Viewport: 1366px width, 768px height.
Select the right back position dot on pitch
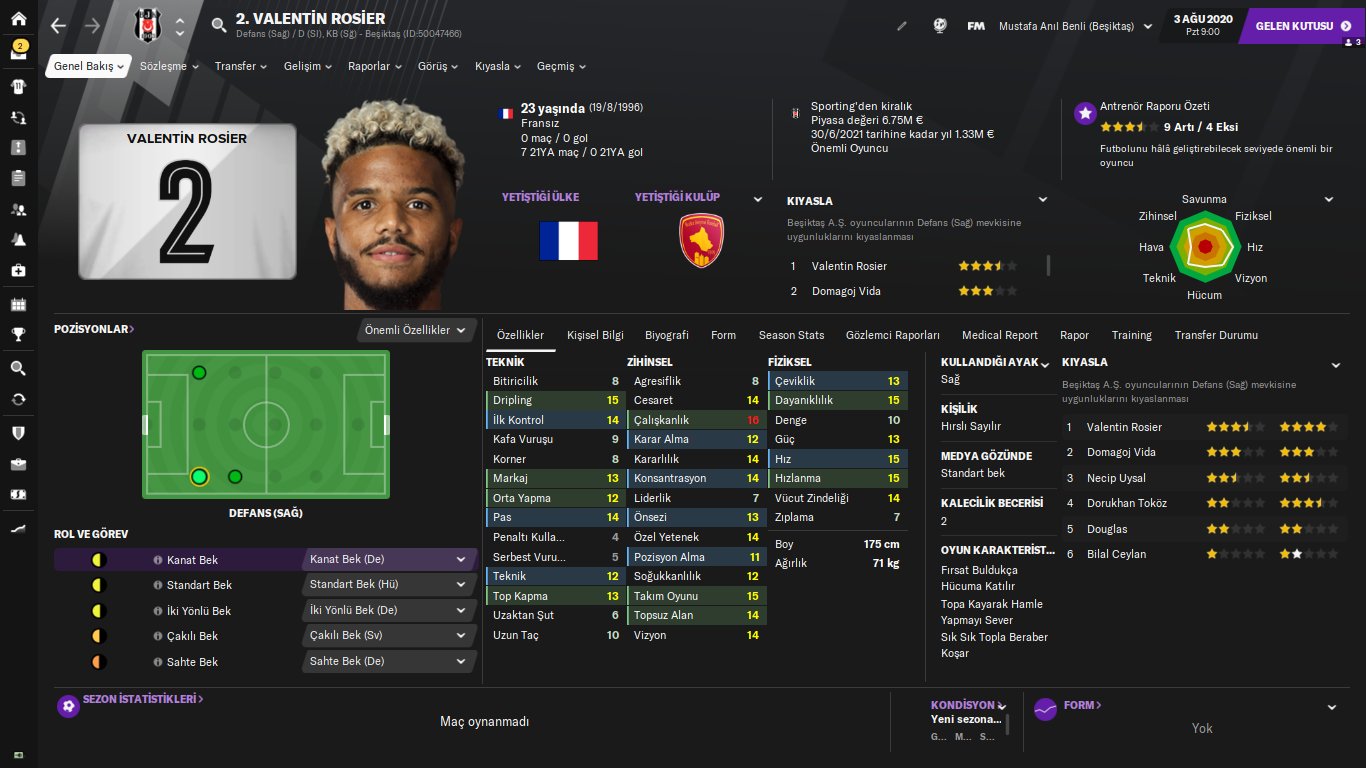199,477
